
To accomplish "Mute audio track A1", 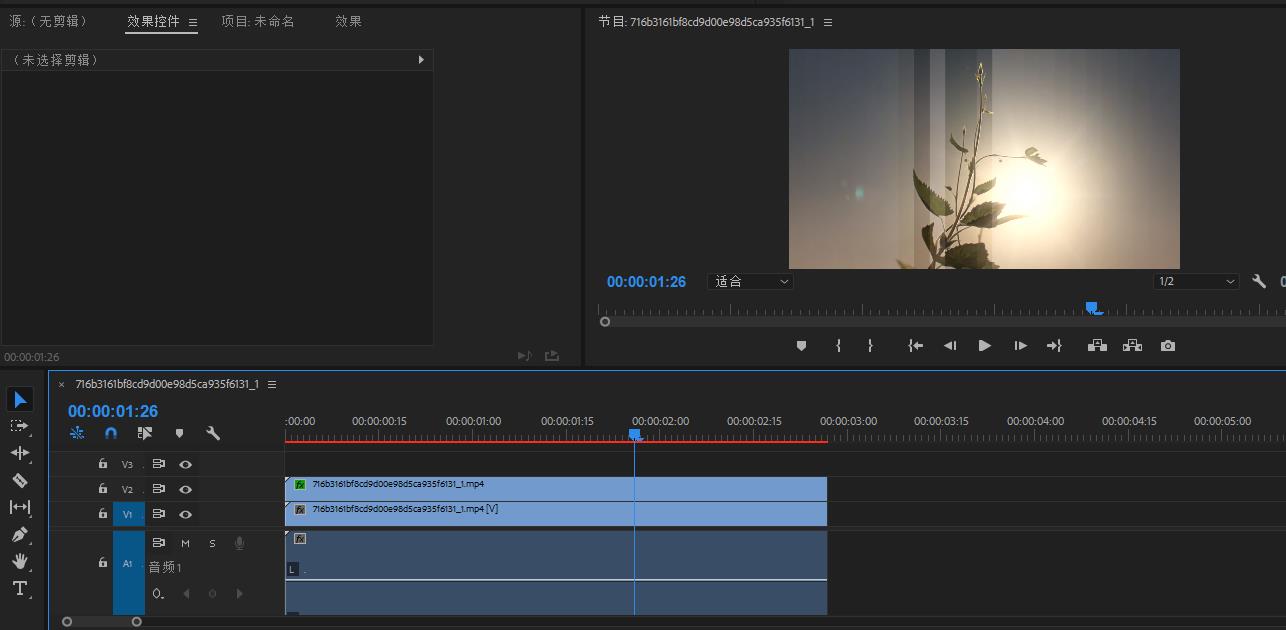I will pyautogui.click(x=185, y=543).
